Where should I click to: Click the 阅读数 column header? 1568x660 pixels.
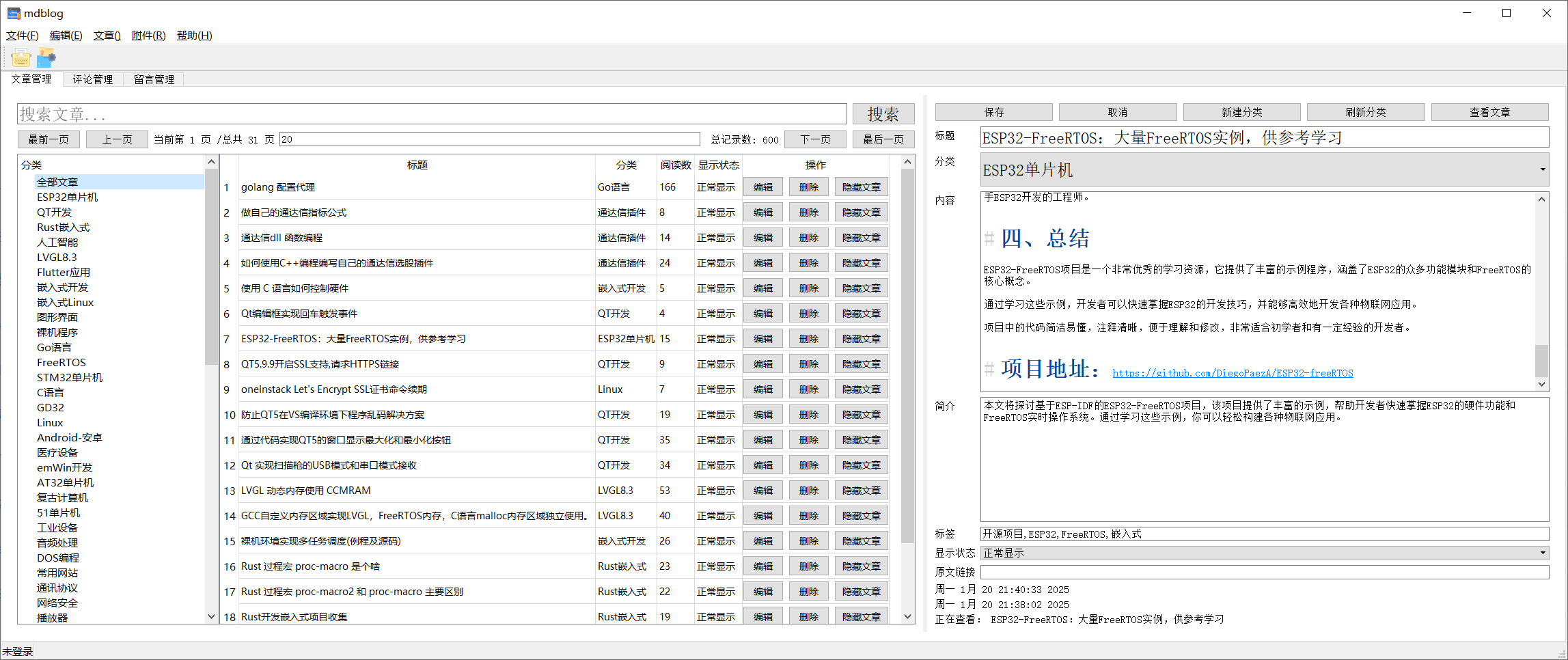pos(676,165)
